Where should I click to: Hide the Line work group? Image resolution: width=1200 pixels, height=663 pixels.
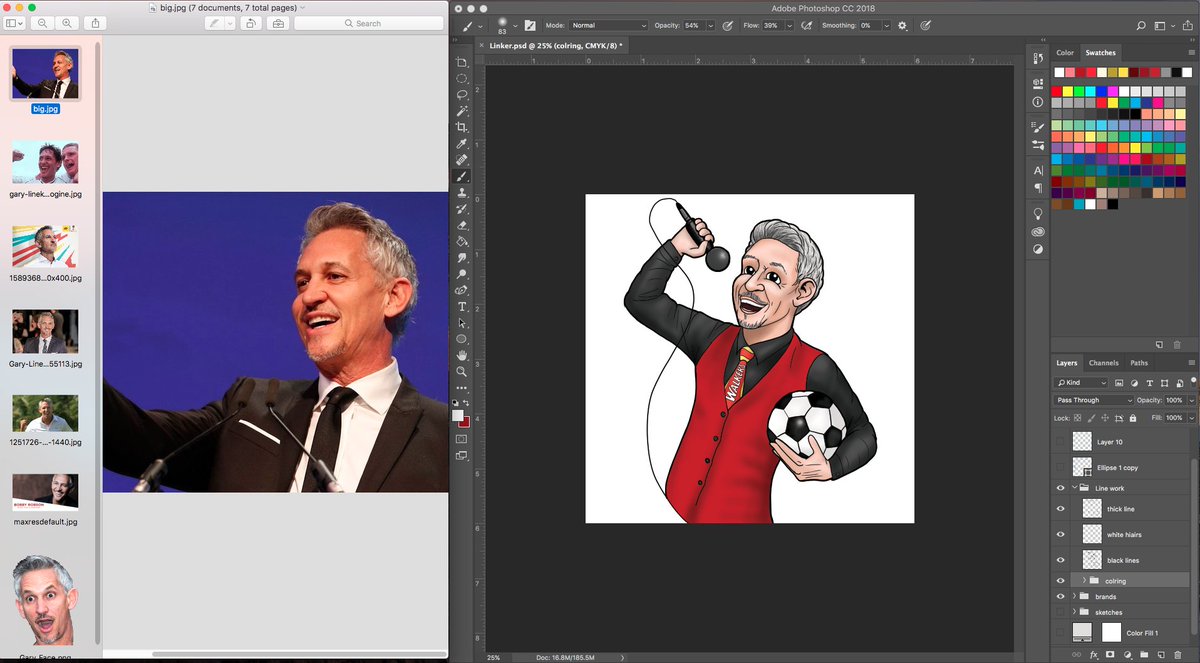1061,488
